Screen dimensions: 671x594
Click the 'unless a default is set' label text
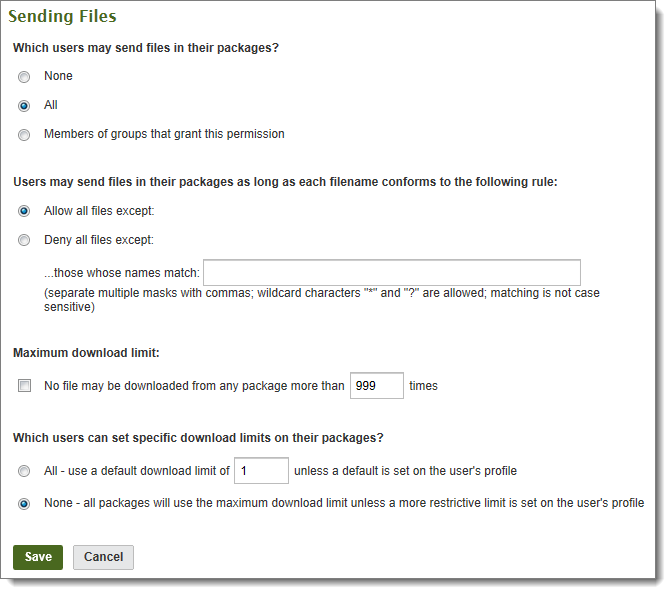click(406, 471)
